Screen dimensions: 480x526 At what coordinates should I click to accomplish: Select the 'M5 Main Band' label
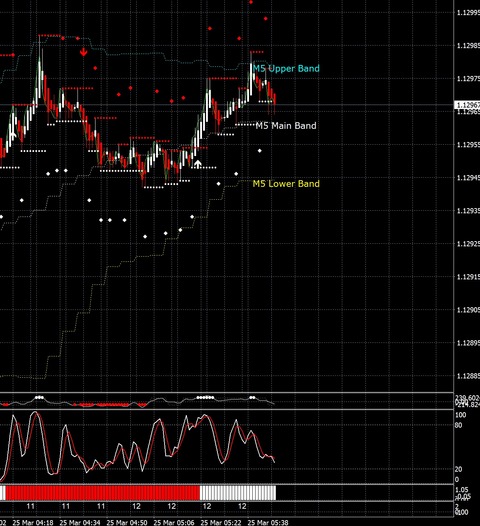coord(286,125)
